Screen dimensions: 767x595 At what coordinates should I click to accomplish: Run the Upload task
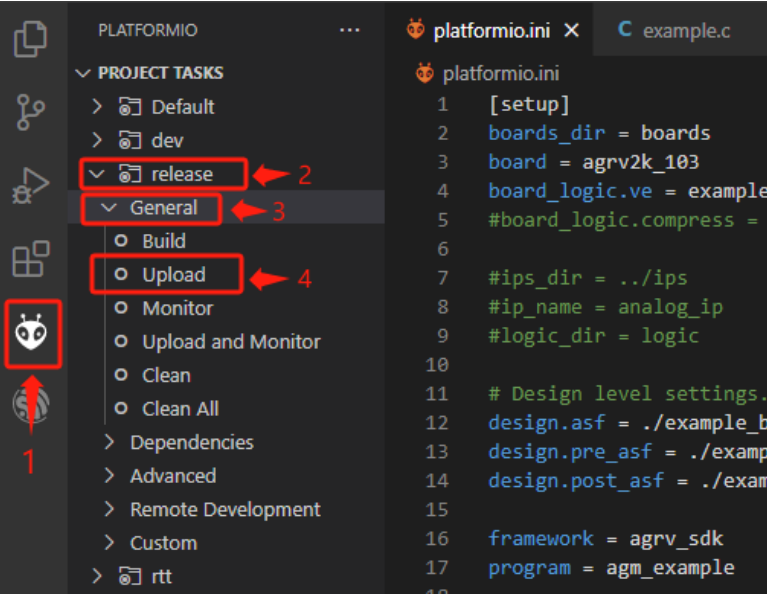point(173,275)
